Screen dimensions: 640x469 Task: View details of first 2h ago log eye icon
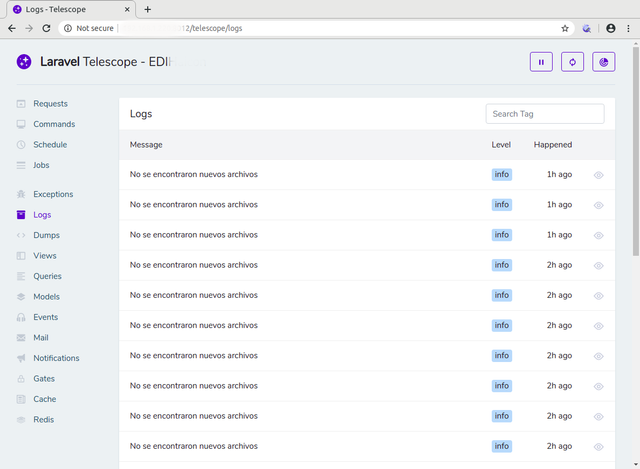pyautogui.click(x=598, y=266)
